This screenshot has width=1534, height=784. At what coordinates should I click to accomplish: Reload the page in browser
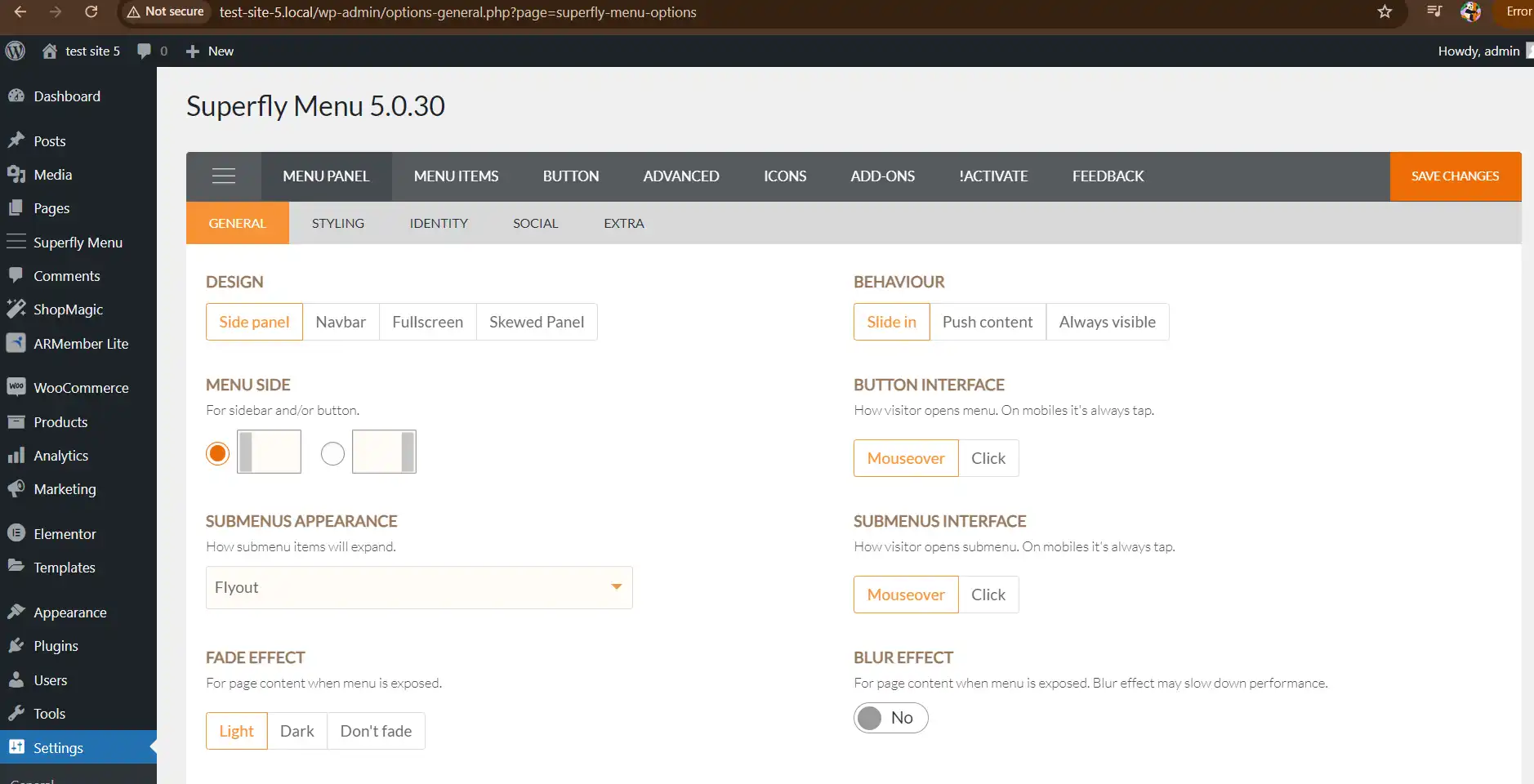click(91, 11)
